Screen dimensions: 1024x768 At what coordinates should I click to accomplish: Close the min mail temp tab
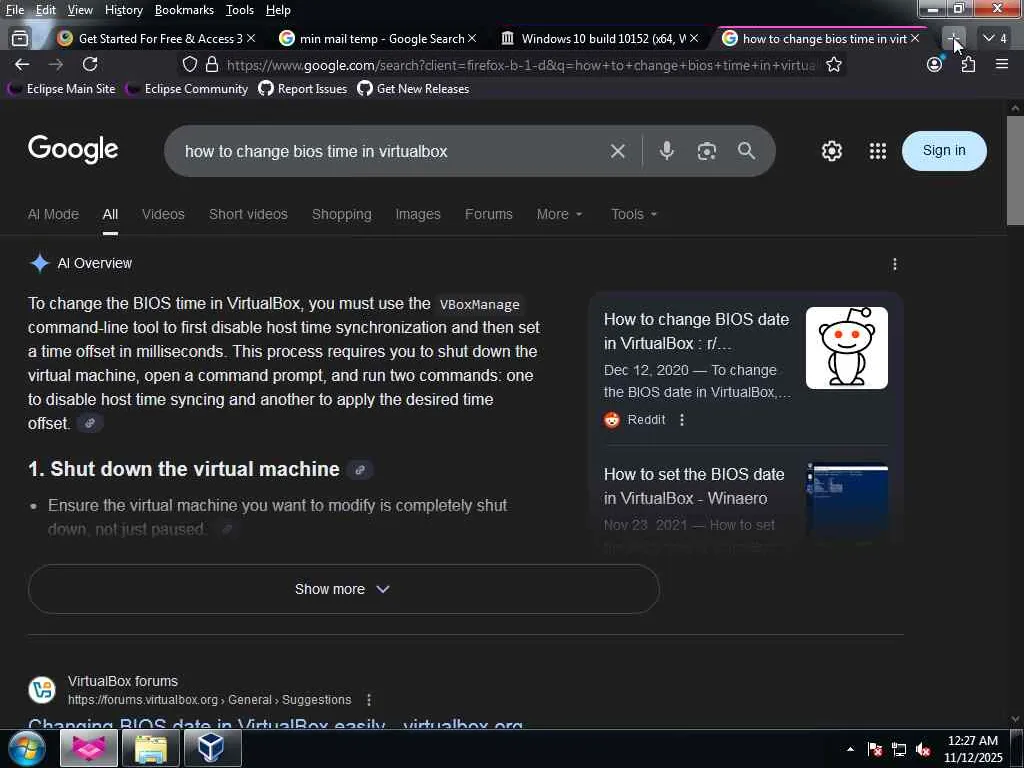472,39
